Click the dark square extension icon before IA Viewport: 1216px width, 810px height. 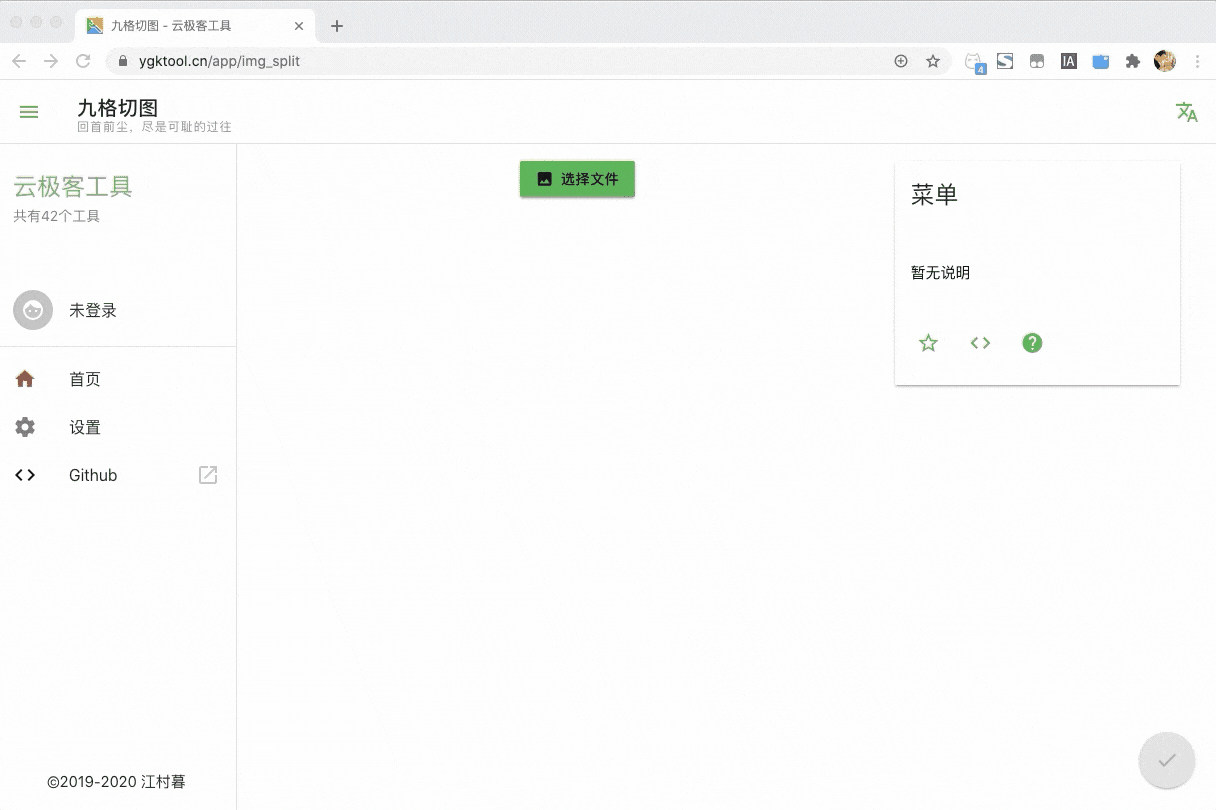pos(1037,62)
